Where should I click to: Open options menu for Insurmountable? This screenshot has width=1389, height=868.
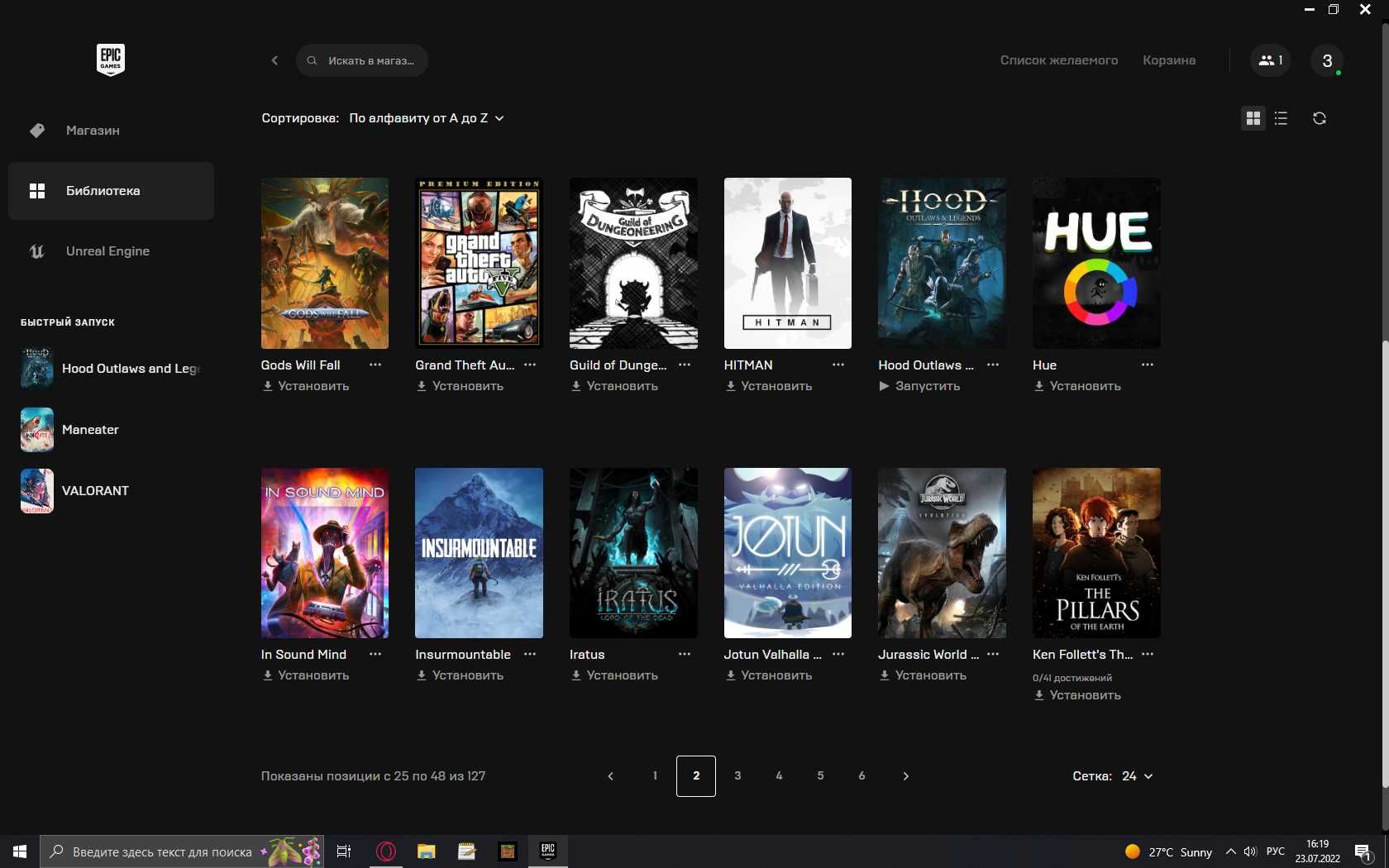(x=530, y=654)
